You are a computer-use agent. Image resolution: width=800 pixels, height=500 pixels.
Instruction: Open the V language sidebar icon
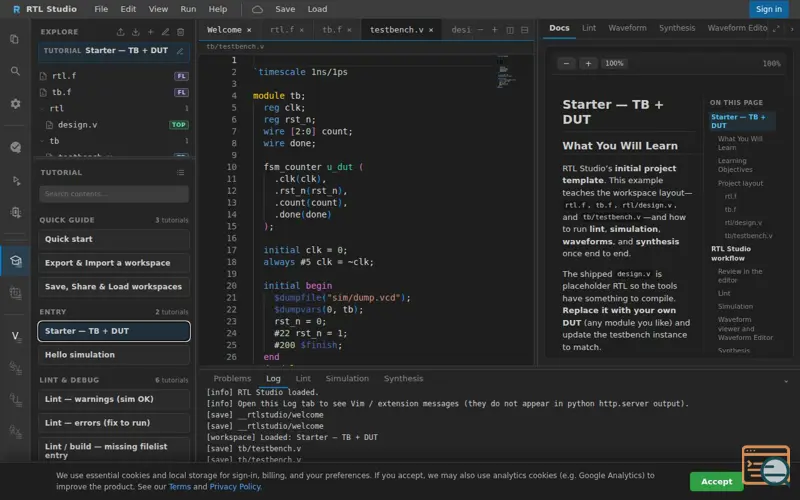[x=15, y=336]
